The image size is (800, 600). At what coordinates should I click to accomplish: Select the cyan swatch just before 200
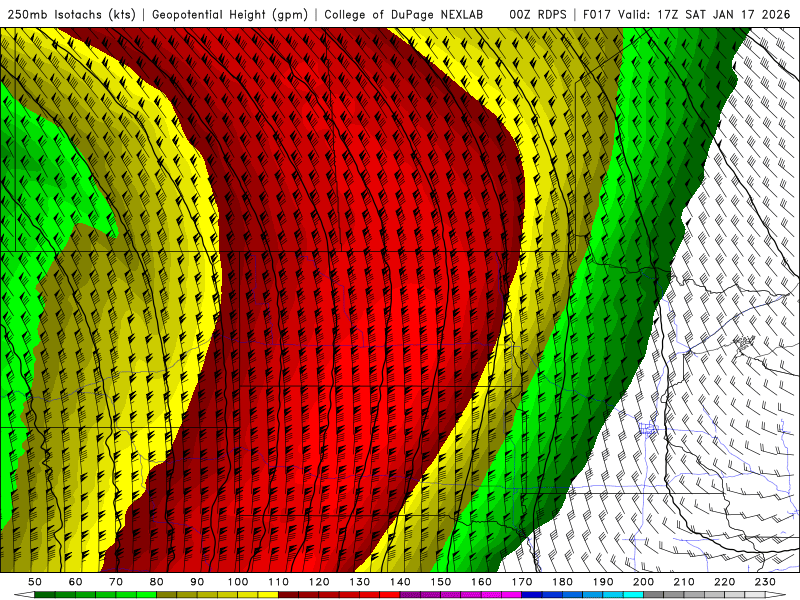tap(633, 595)
